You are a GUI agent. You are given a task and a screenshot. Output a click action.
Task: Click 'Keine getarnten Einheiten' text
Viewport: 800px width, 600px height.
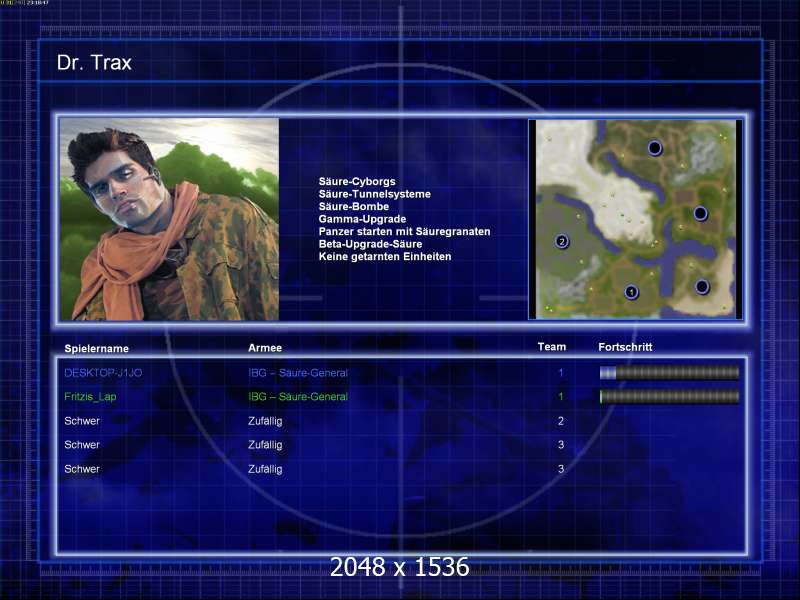click(x=385, y=256)
